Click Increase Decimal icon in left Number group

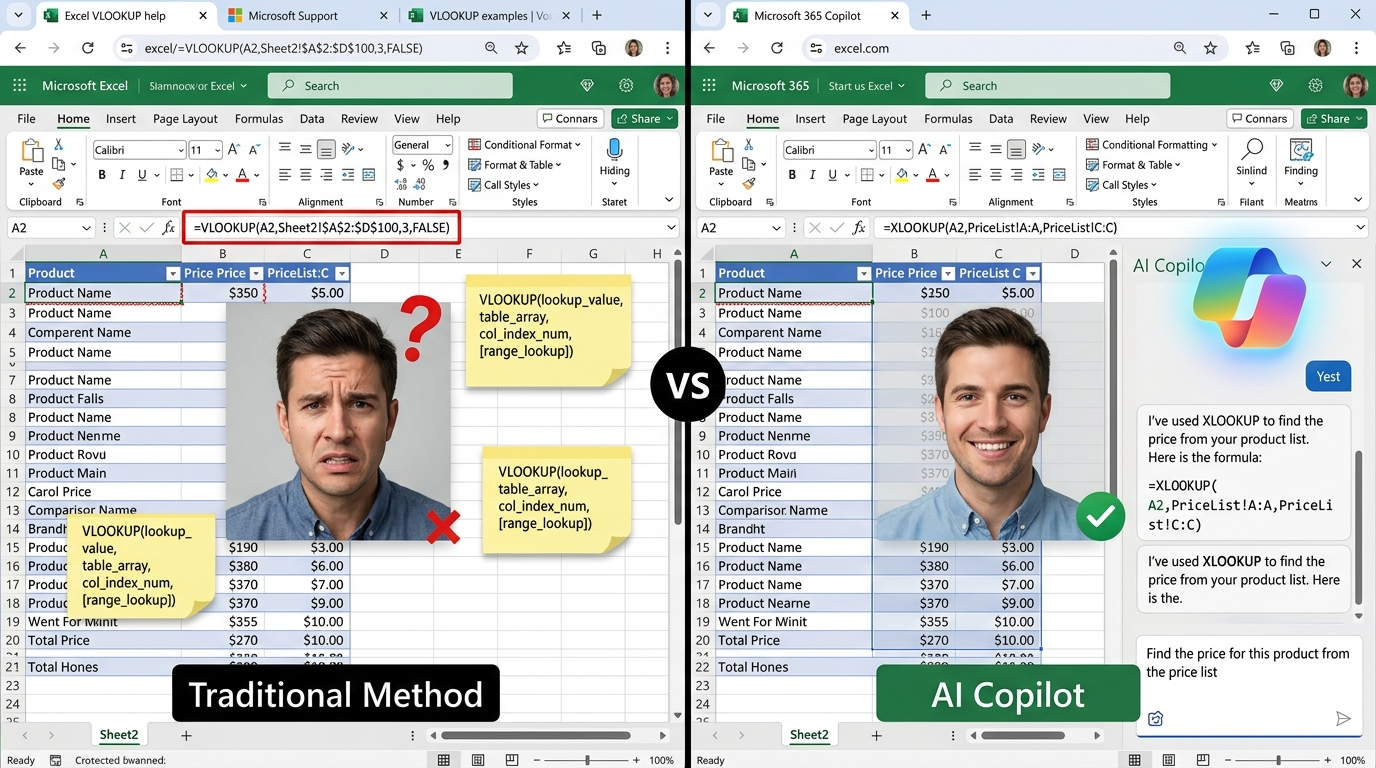[401, 184]
